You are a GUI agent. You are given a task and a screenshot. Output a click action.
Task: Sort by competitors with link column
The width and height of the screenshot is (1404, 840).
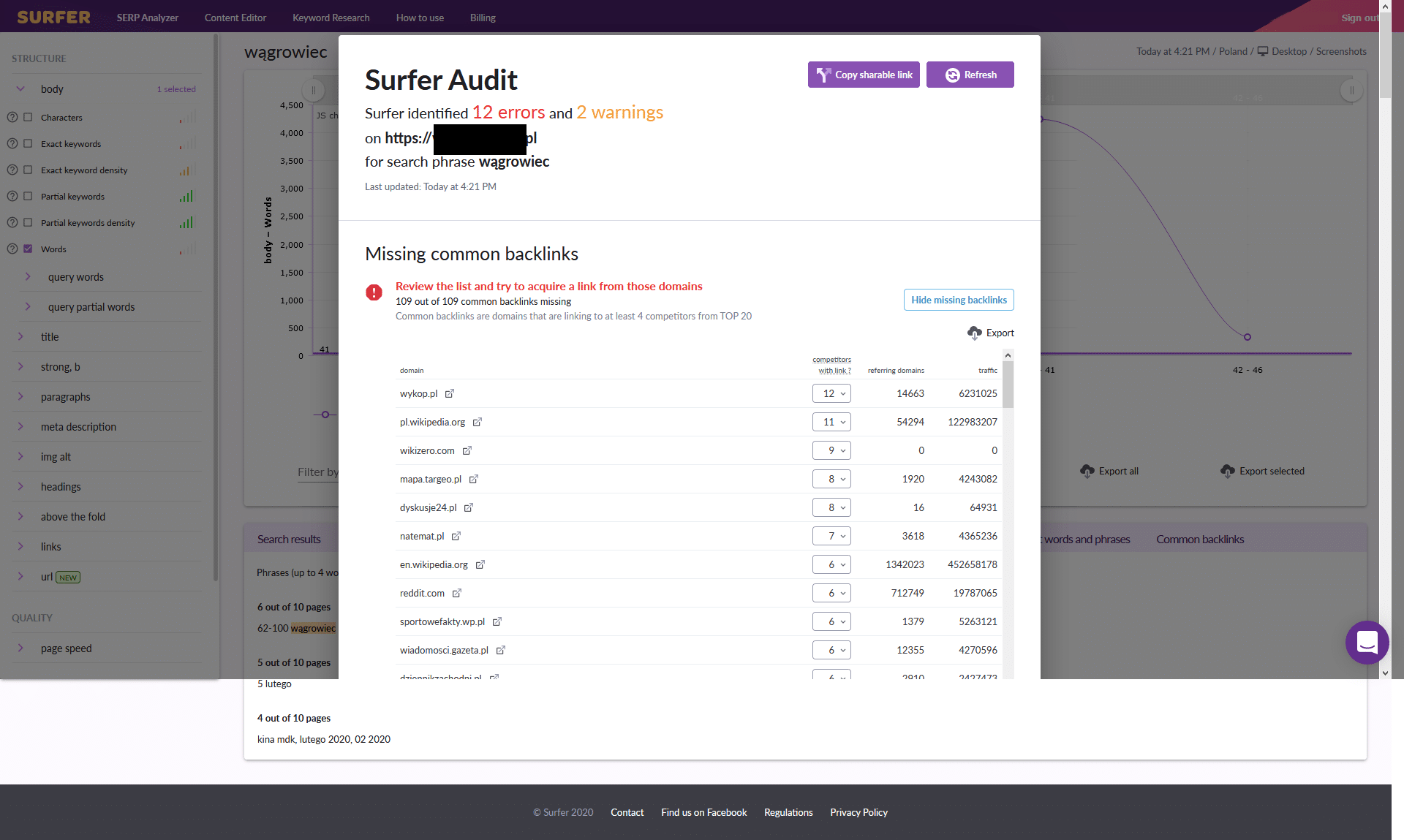(x=831, y=365)
